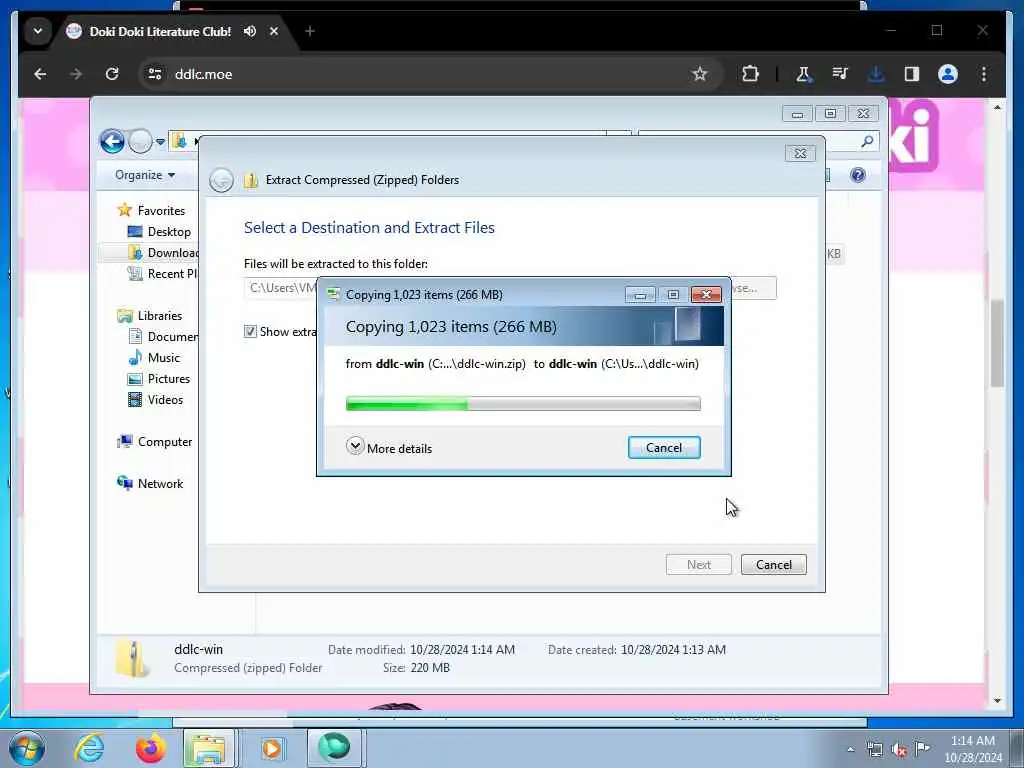Cancel the copying of 1,023 items

(x=664, y=448)
